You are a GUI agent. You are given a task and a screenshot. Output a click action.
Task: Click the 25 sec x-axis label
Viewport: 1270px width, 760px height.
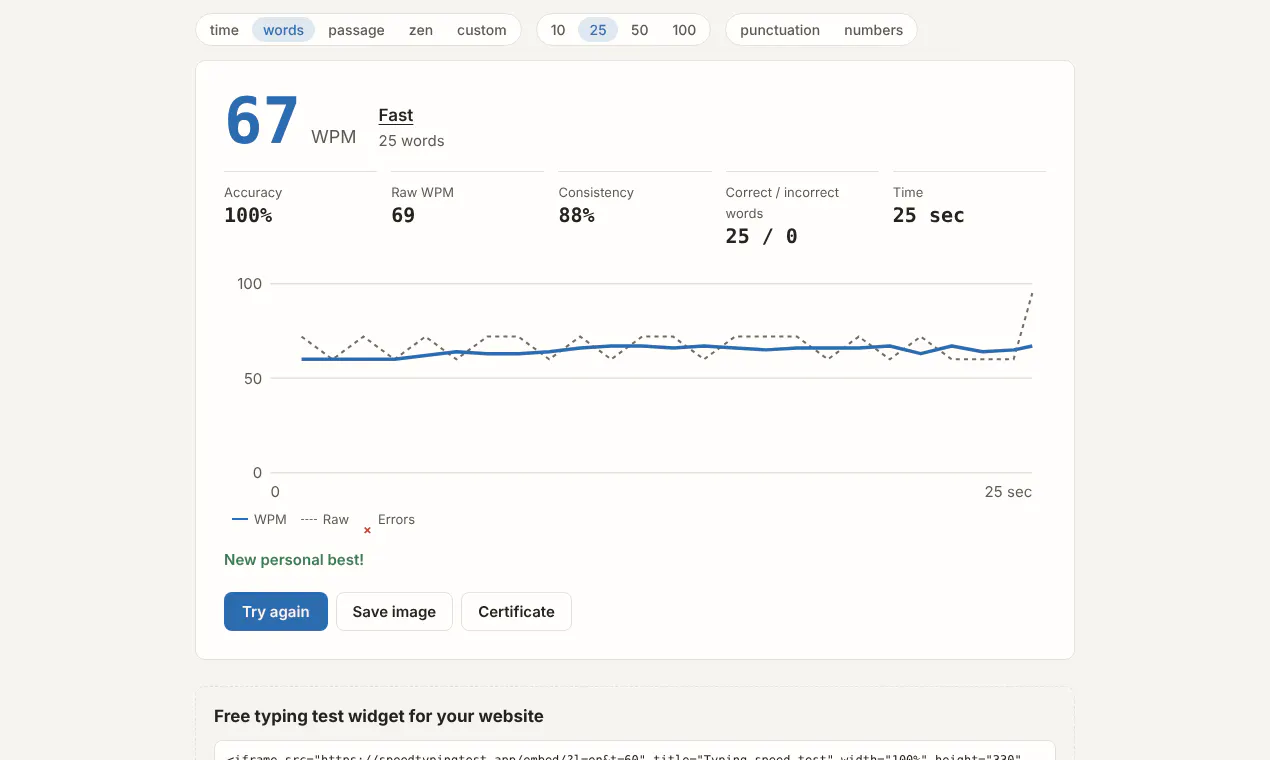[1008, 492]
